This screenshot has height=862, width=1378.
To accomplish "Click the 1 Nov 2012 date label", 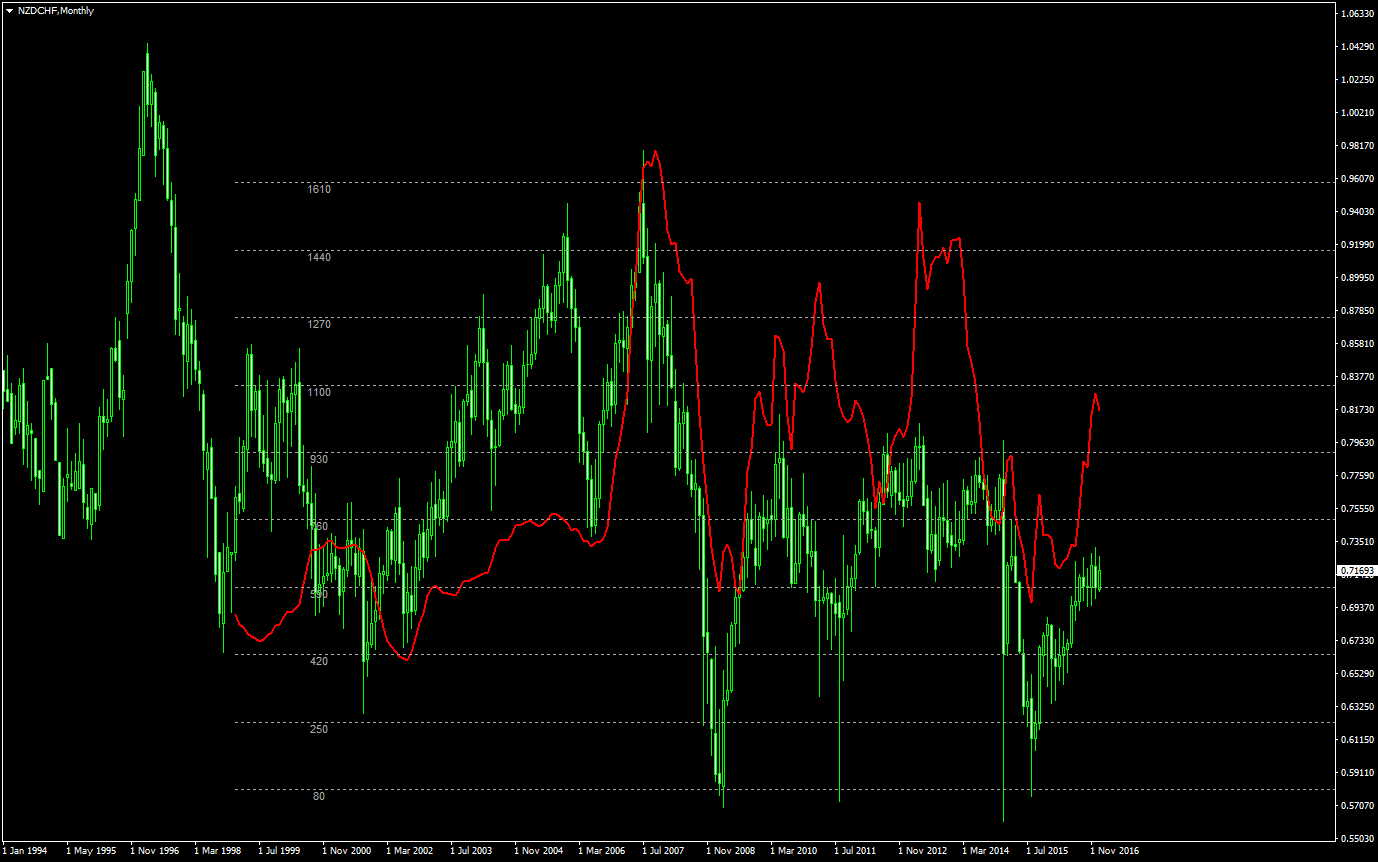I will (x=923, y=851).
